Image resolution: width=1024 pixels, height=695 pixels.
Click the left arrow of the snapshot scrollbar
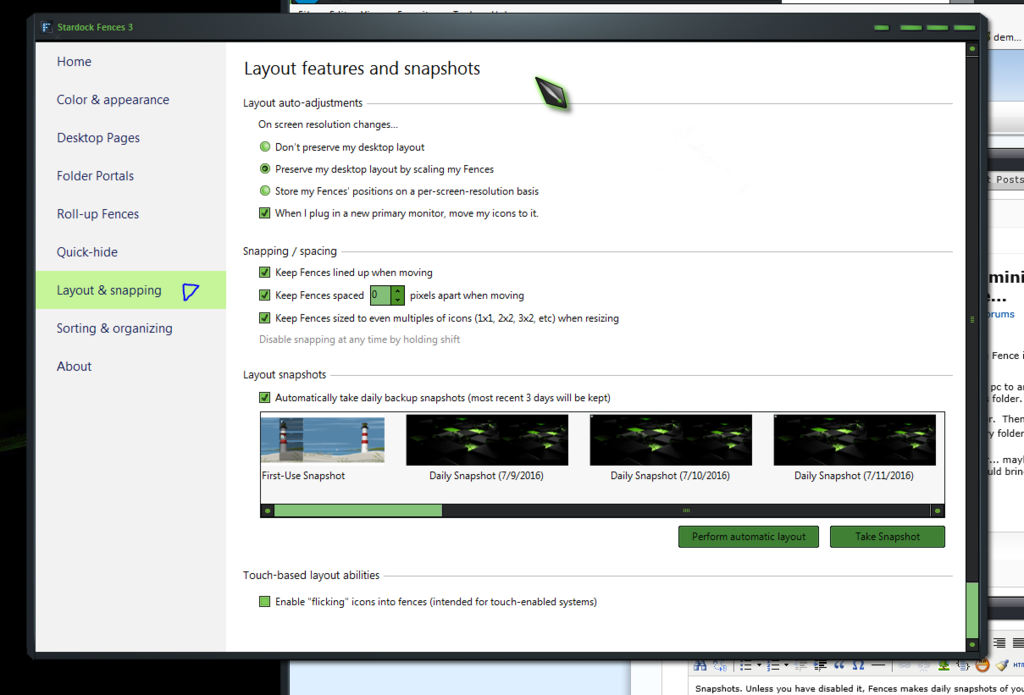click(x=267, y=510)
